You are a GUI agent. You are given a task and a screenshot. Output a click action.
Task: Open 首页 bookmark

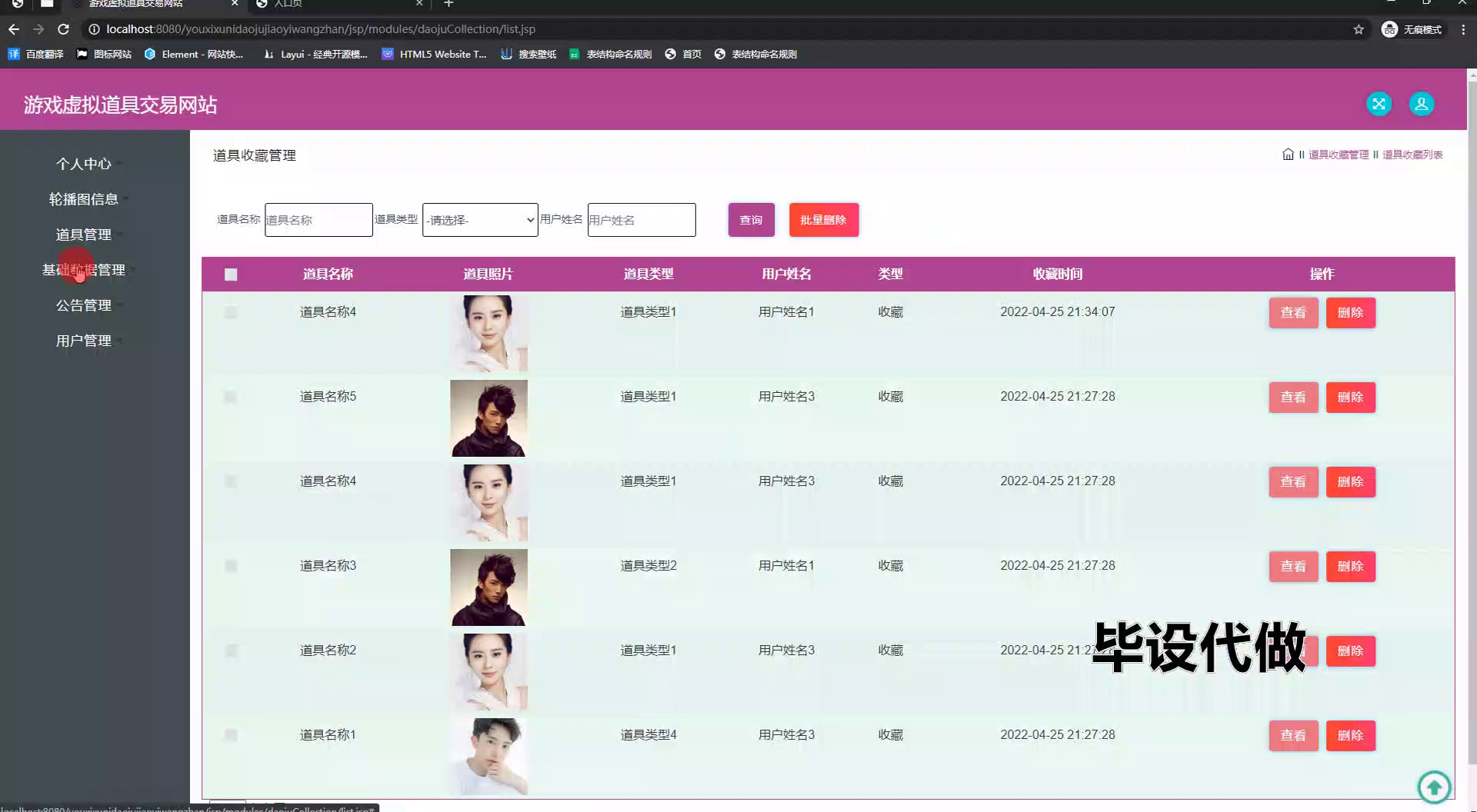pos(683,54)
